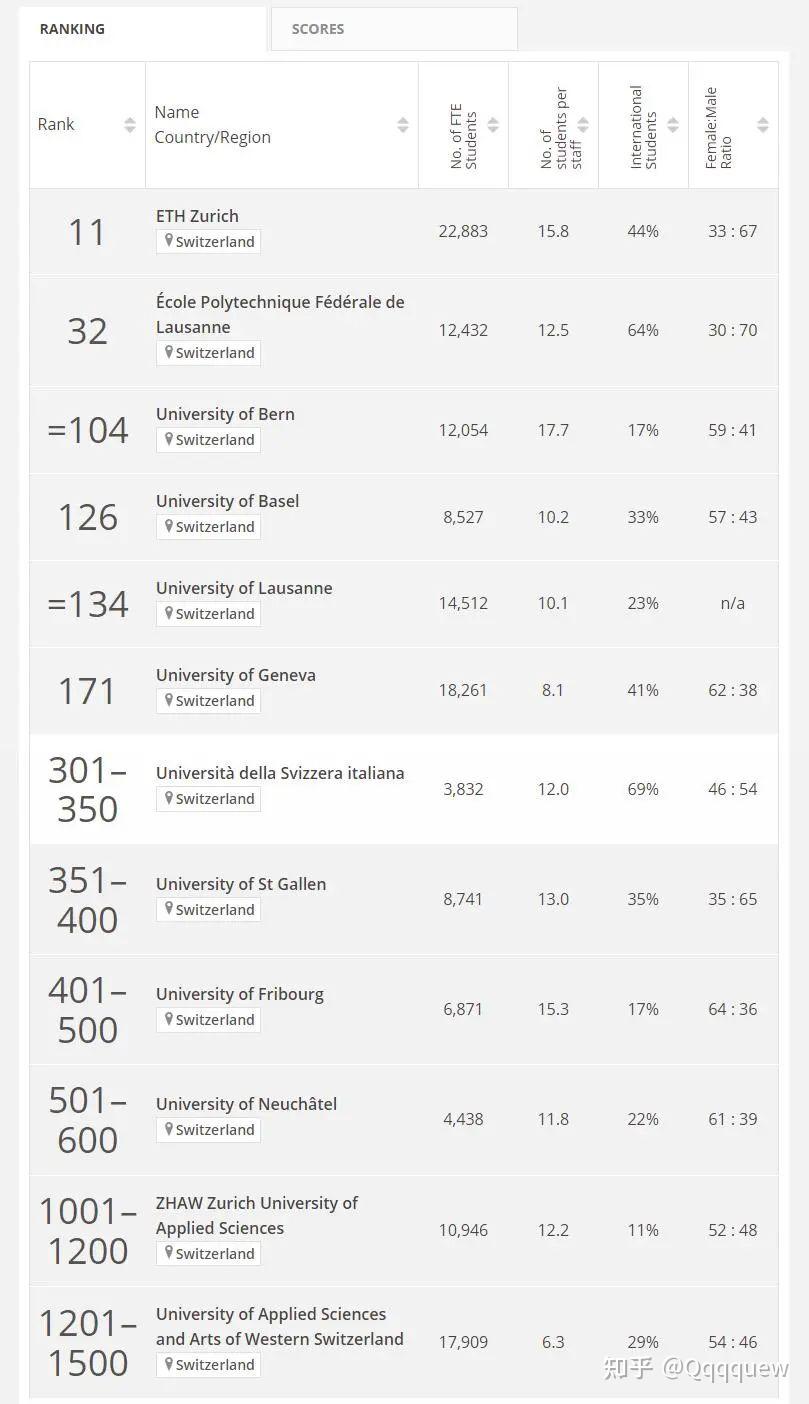This screenshot has height=1404, width=809.
Task: Sort by students per staff arrows
Action: (583, 125)
